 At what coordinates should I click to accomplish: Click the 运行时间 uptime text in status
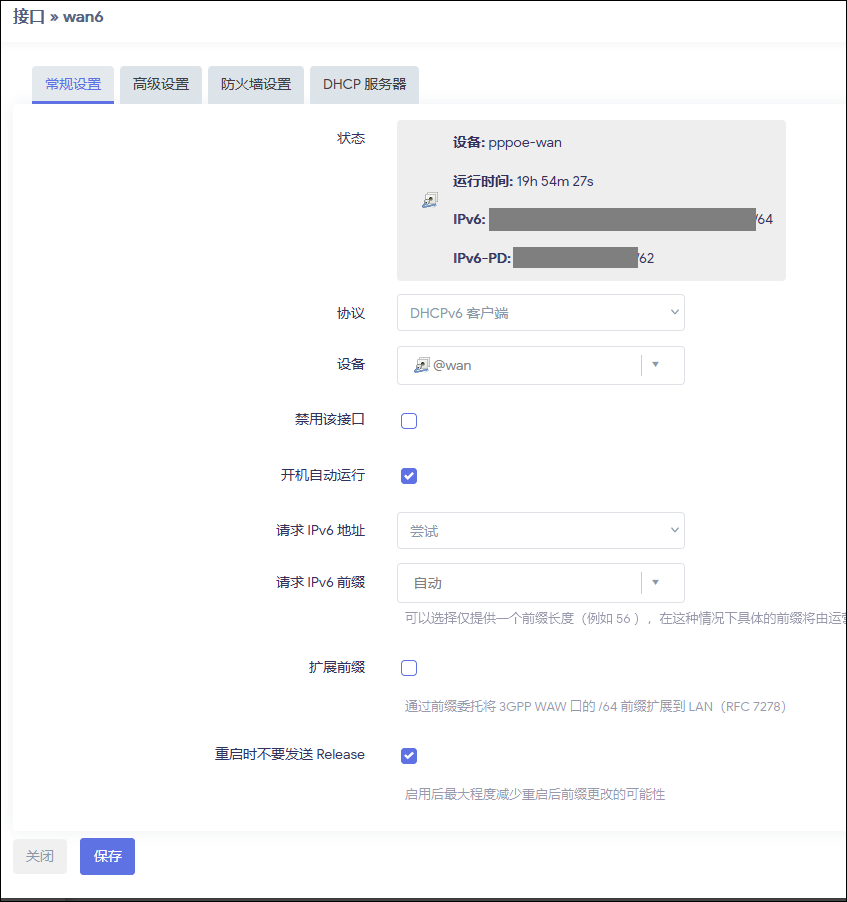pyautogui.click(x=523, y=181)
